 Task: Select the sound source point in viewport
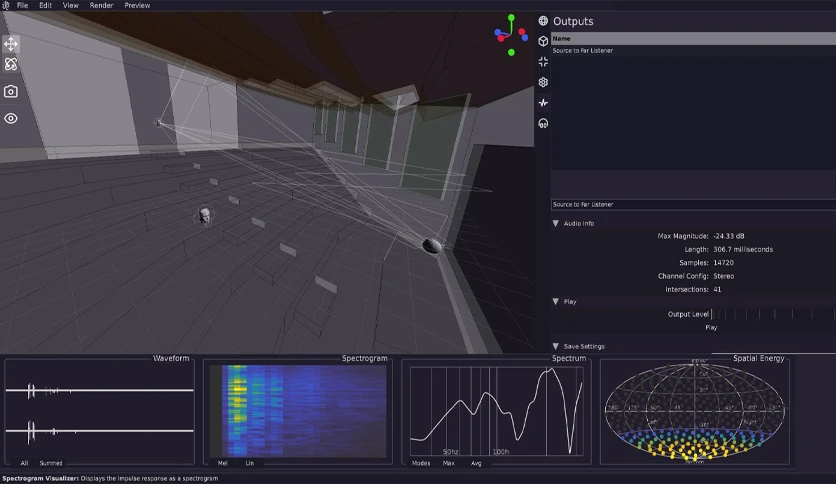click(x=158, y=123)
